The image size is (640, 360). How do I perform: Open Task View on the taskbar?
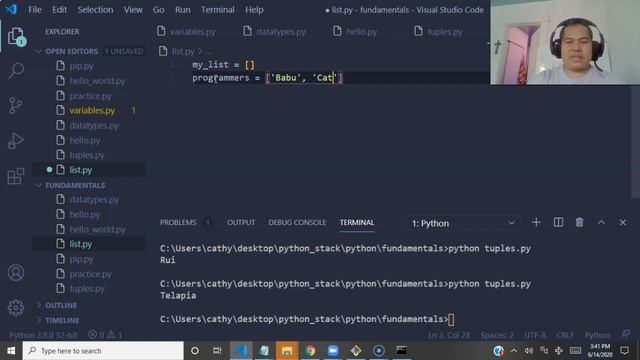(217, 351)
